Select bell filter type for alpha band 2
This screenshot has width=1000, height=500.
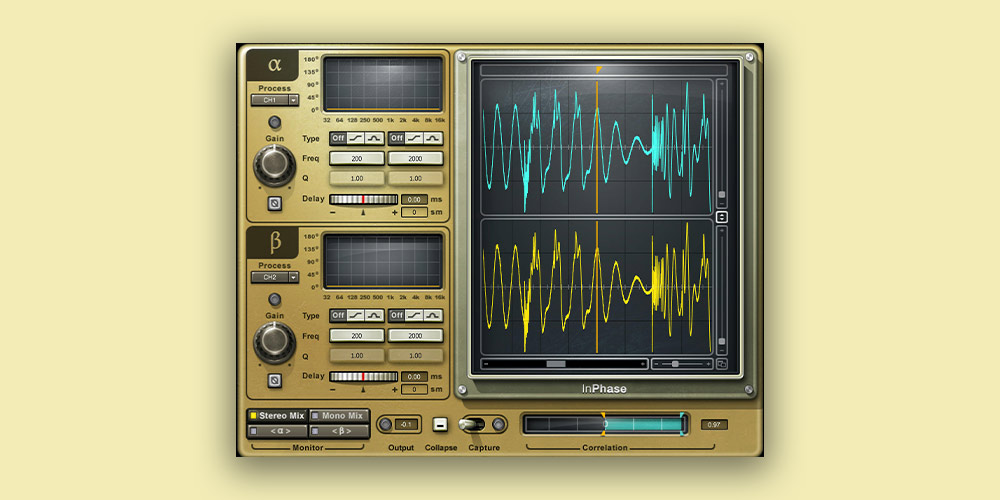[433, 138]
